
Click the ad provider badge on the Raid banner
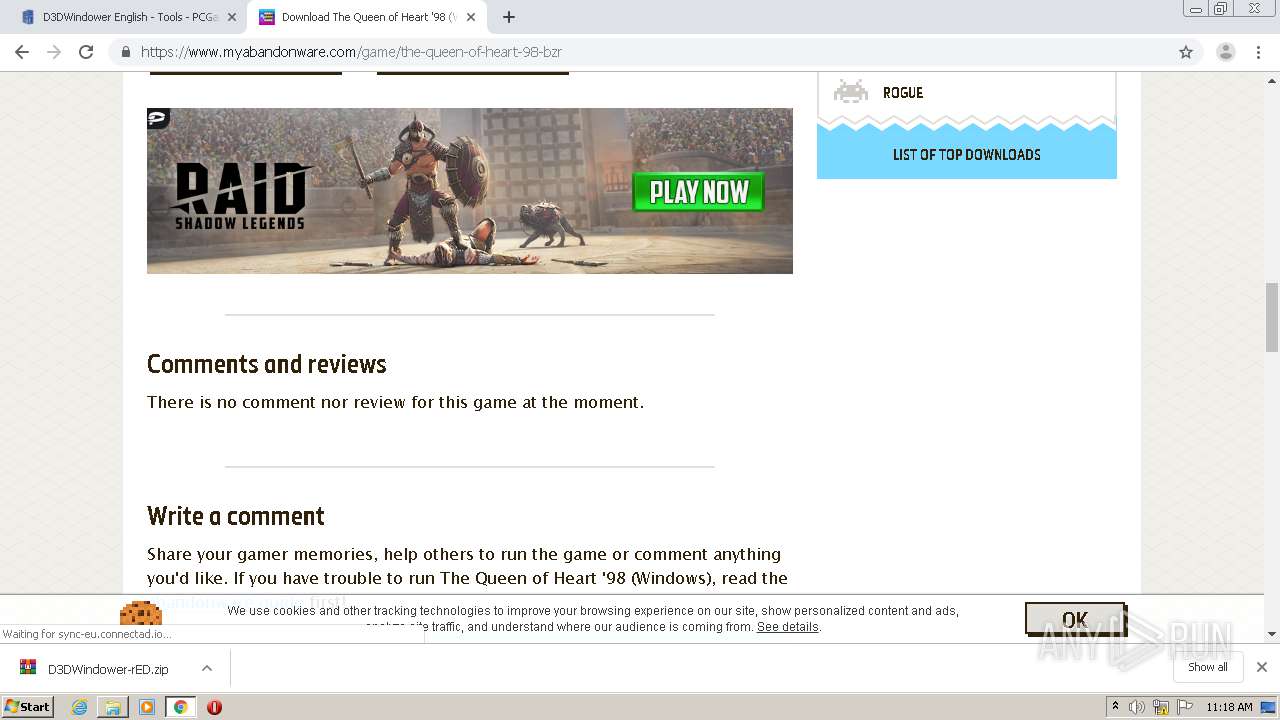pos(158,119)
